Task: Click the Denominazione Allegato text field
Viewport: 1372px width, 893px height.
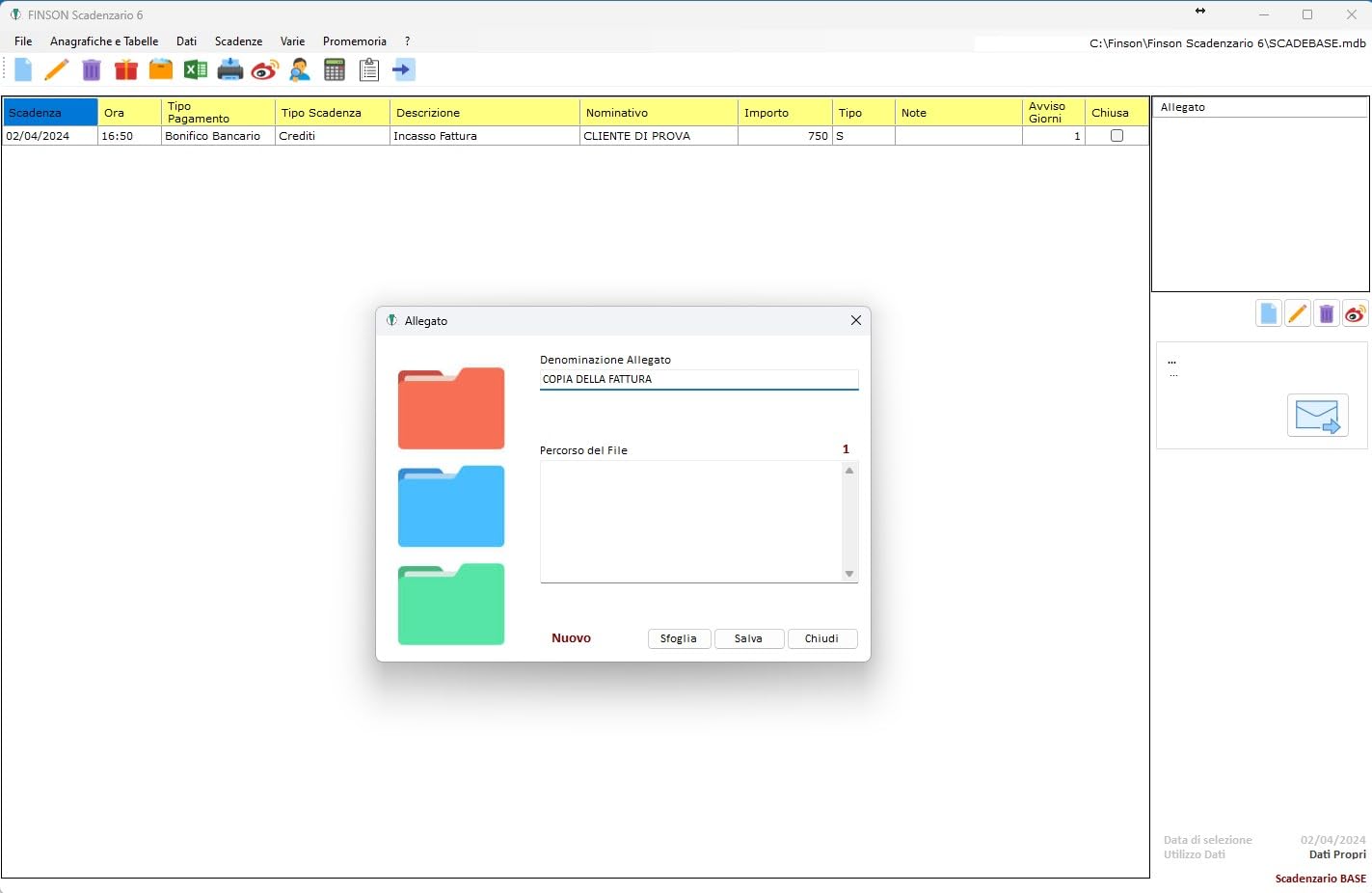Action: (x=699, y=379)
